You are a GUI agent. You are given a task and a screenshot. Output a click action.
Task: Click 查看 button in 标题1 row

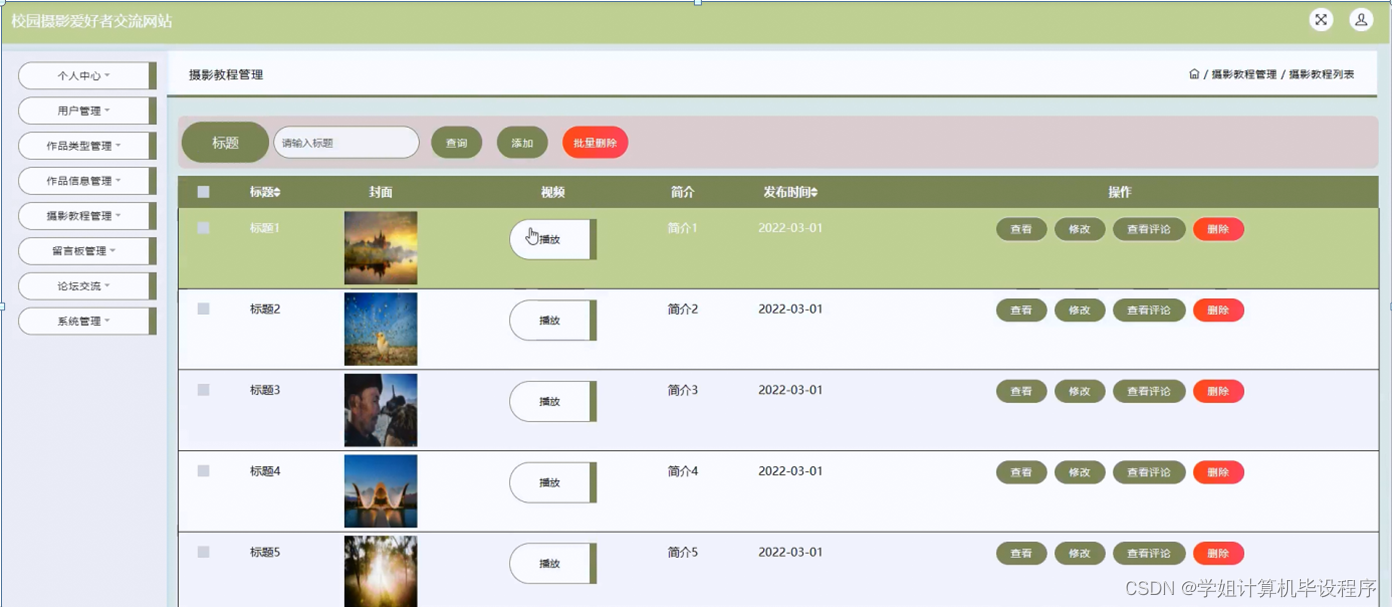(1021, 229)
